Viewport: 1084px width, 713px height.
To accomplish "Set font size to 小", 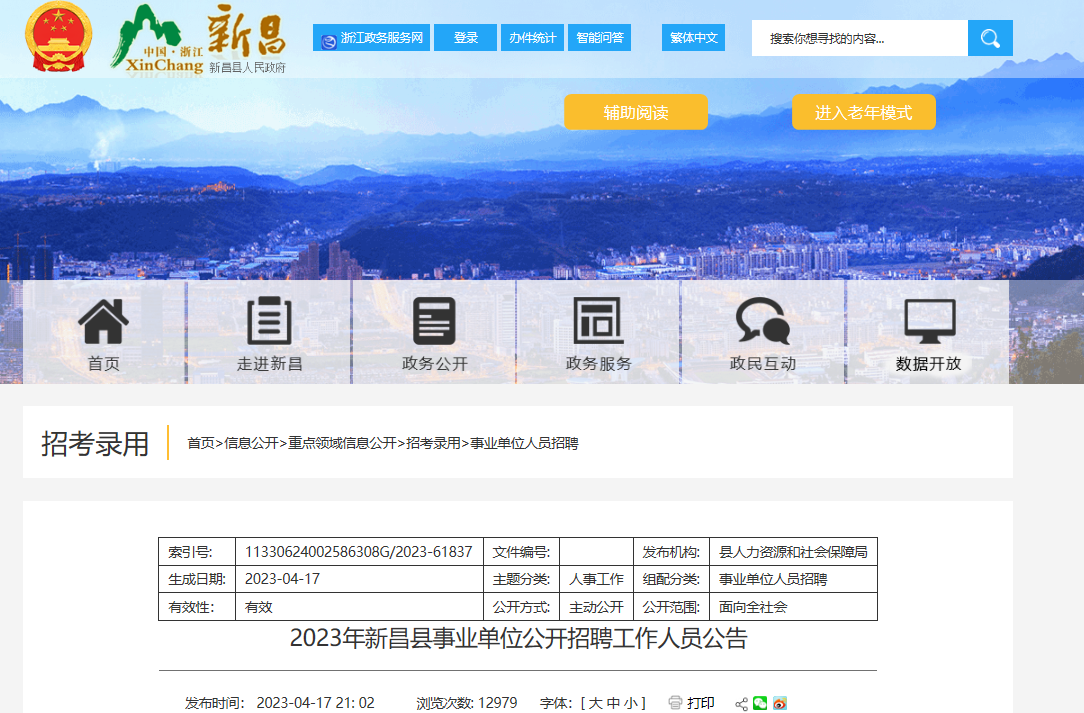I will pyautogui.click(x=630, y=703).
